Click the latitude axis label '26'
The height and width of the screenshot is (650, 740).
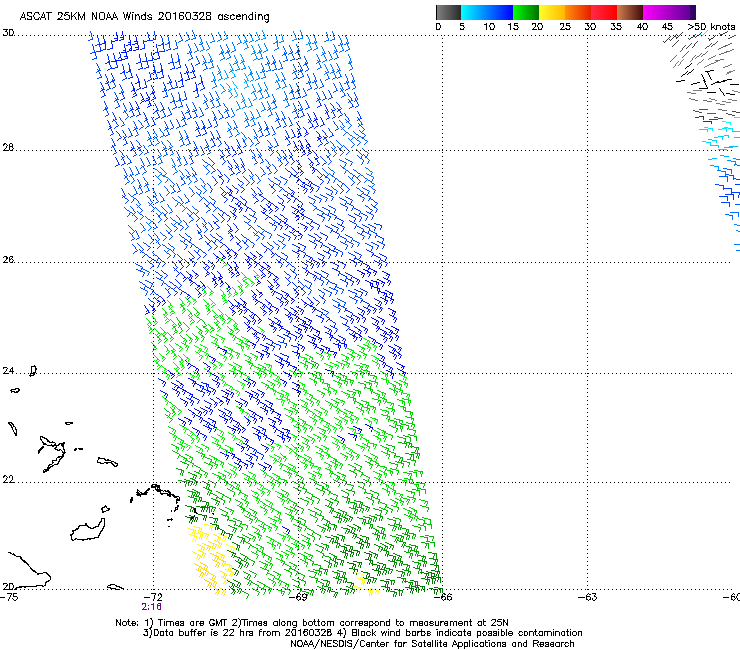[8, 260]
